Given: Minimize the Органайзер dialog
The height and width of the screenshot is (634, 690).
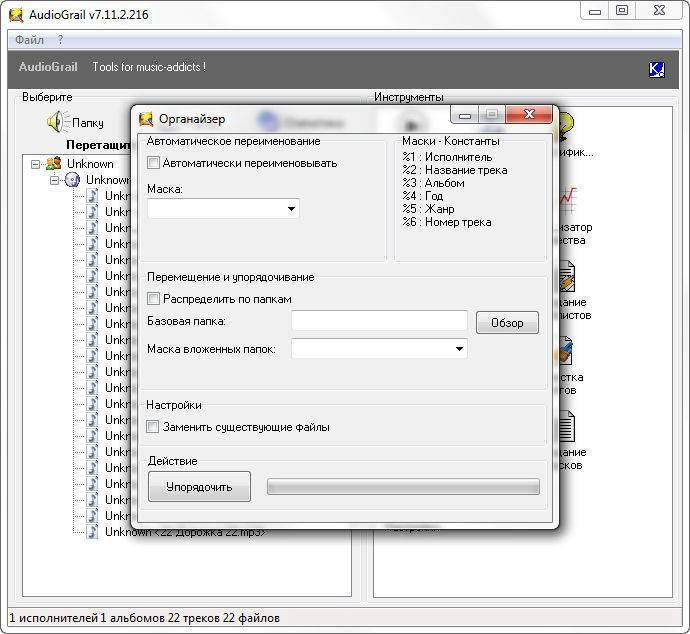Looking at the screenshot, I should click(x=465, y=116).
